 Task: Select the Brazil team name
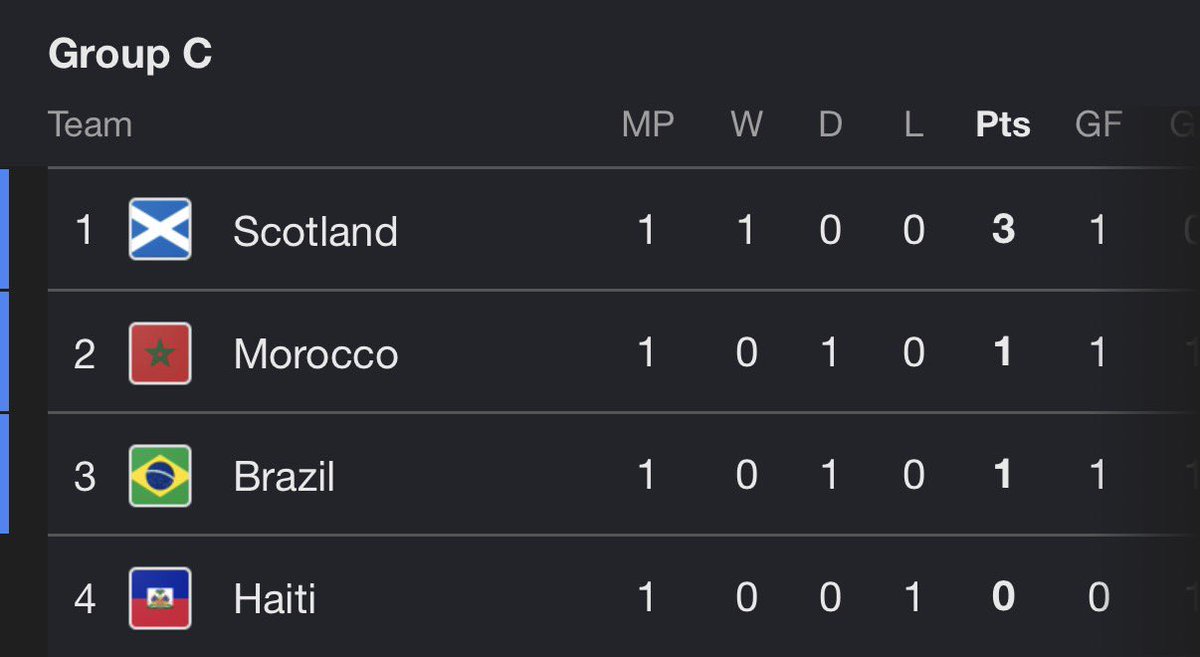[x=284, y=477]
